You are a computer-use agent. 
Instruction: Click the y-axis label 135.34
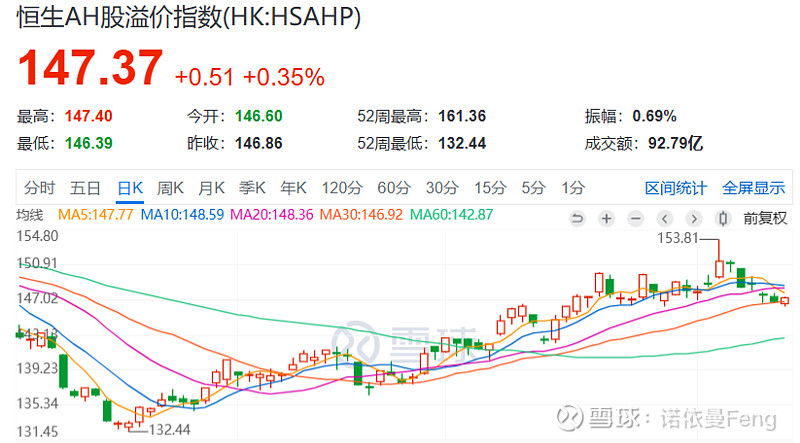tap(37, 404)
